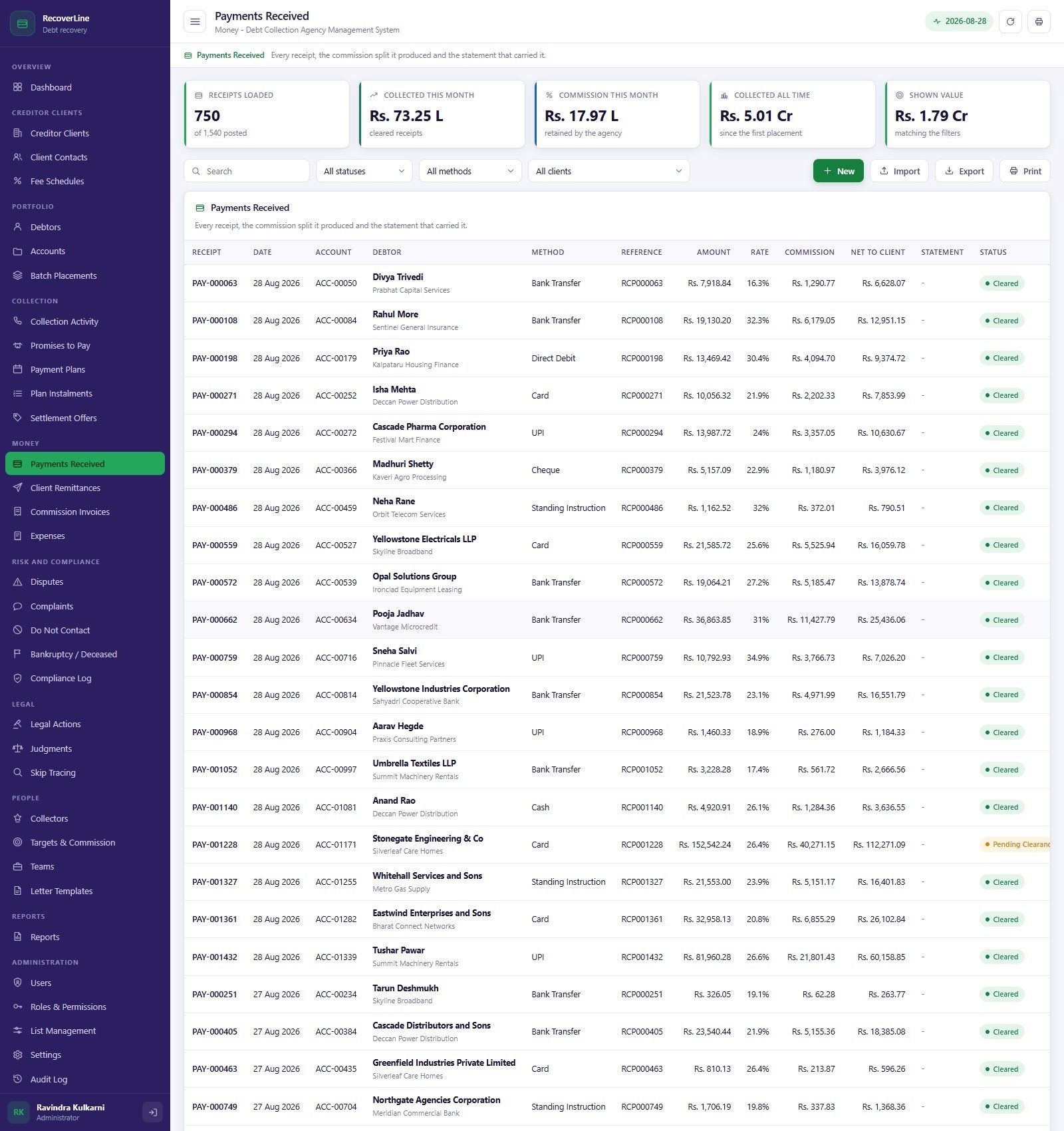This screenshot has height=1131, width=1064.
Task: Click the Settlement Offers tag icon
Action: [x=18, y=418]
